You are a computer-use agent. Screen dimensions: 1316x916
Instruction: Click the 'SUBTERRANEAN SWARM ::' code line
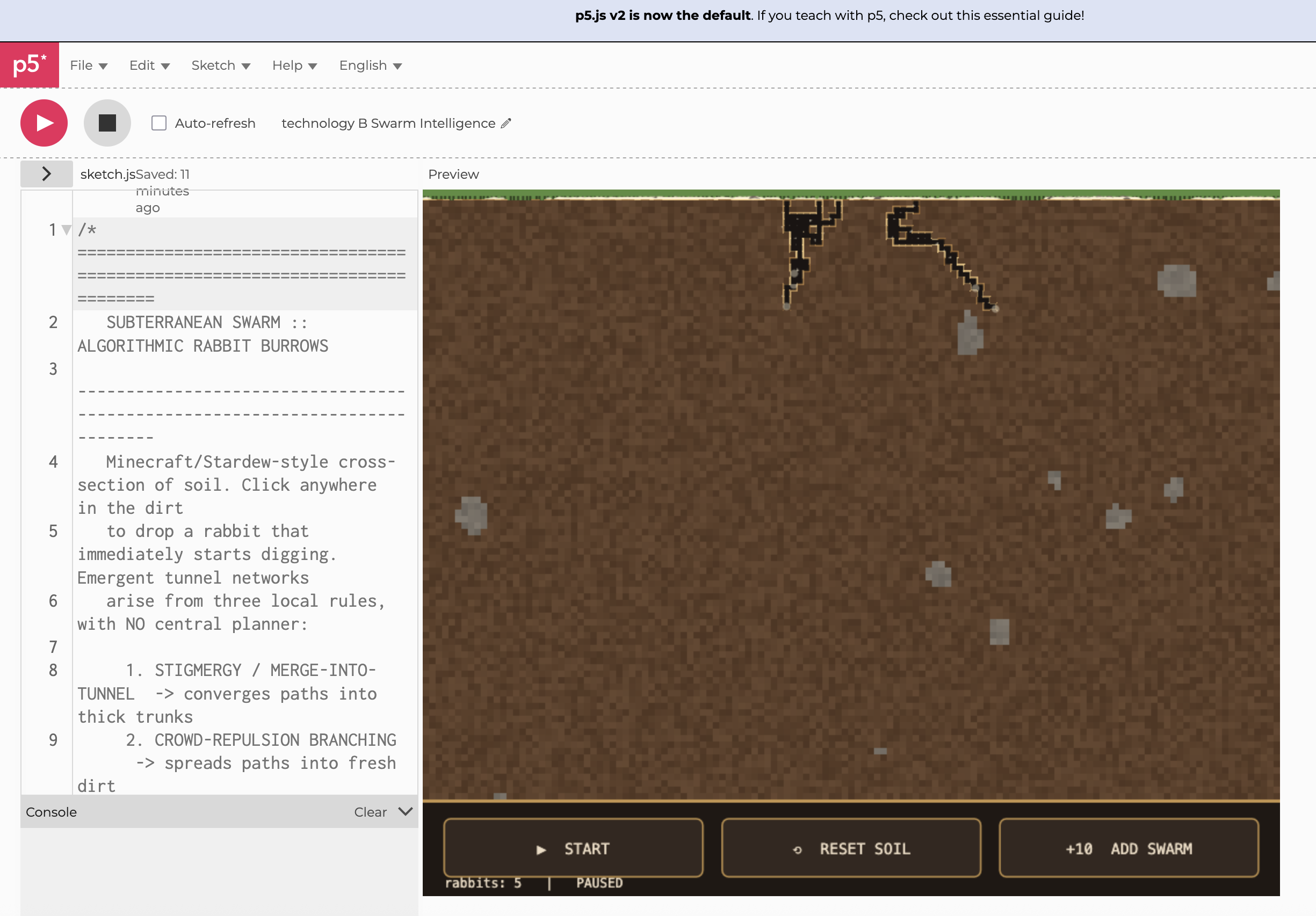[x=207, y=323]
